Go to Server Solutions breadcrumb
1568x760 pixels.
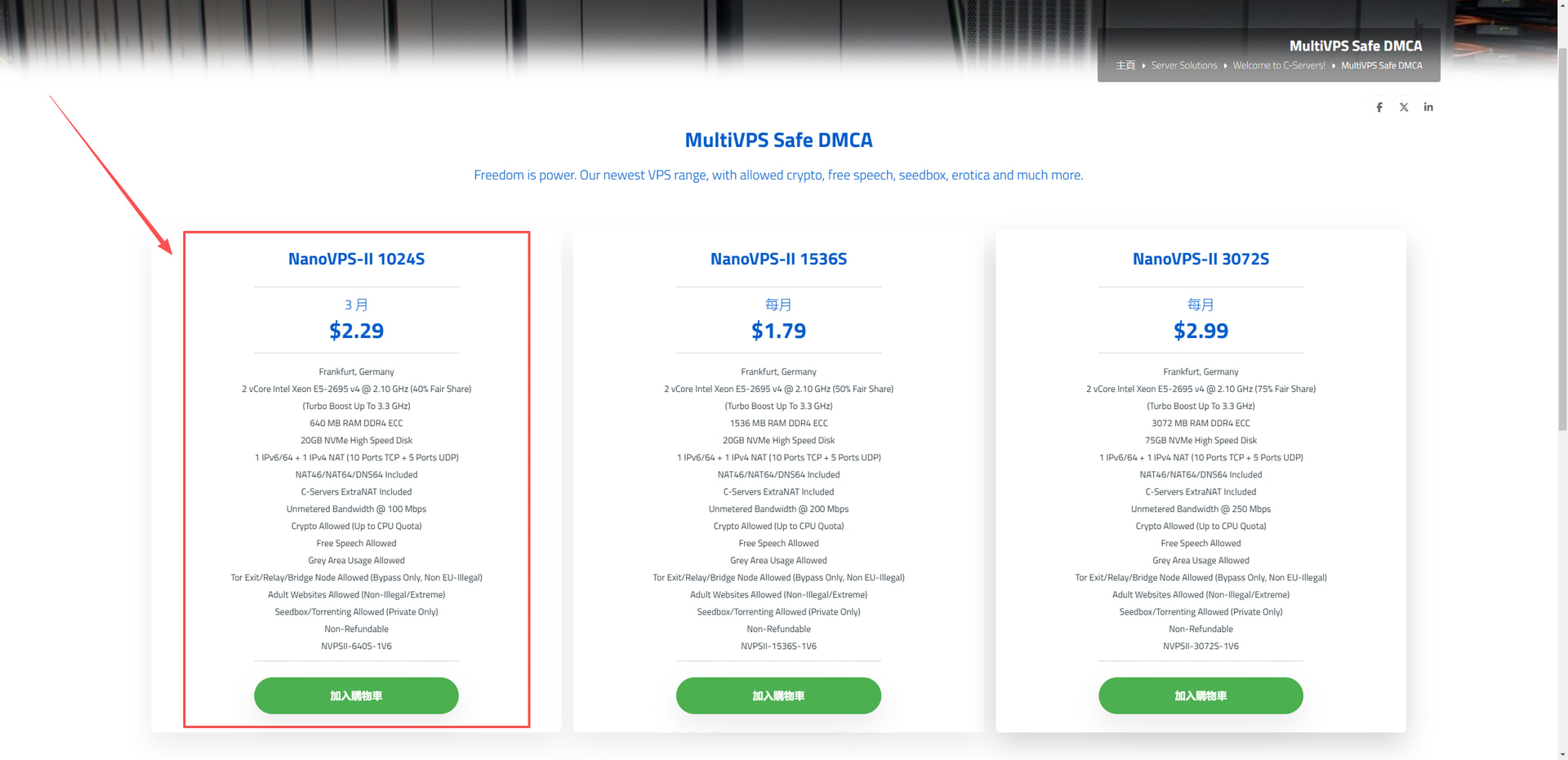1183,65
